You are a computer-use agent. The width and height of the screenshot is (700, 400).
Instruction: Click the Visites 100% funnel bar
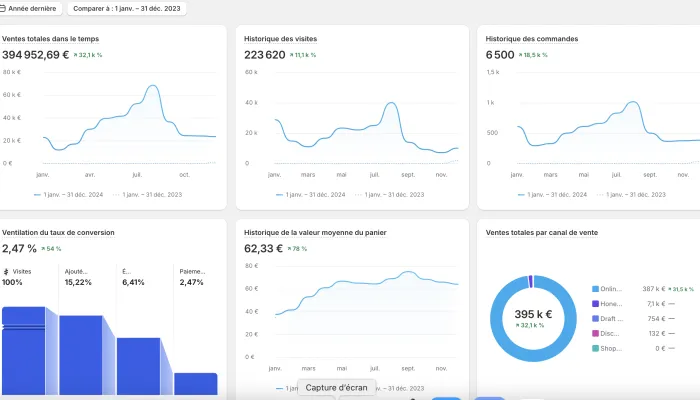click(24, 351)
